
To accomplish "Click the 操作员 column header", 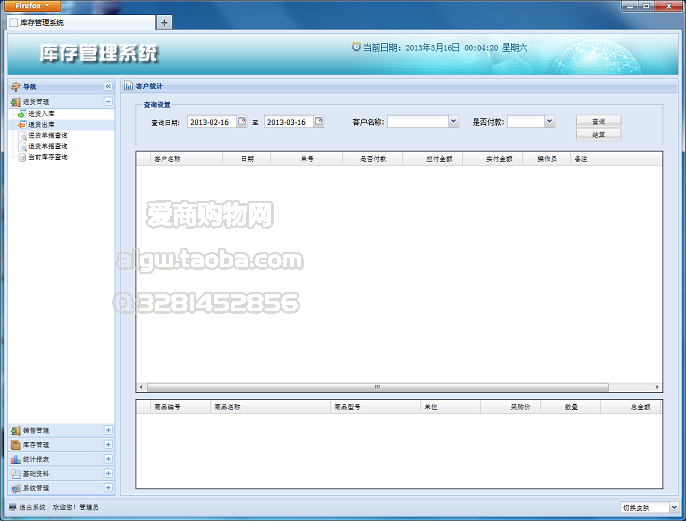I will (547, 159).
